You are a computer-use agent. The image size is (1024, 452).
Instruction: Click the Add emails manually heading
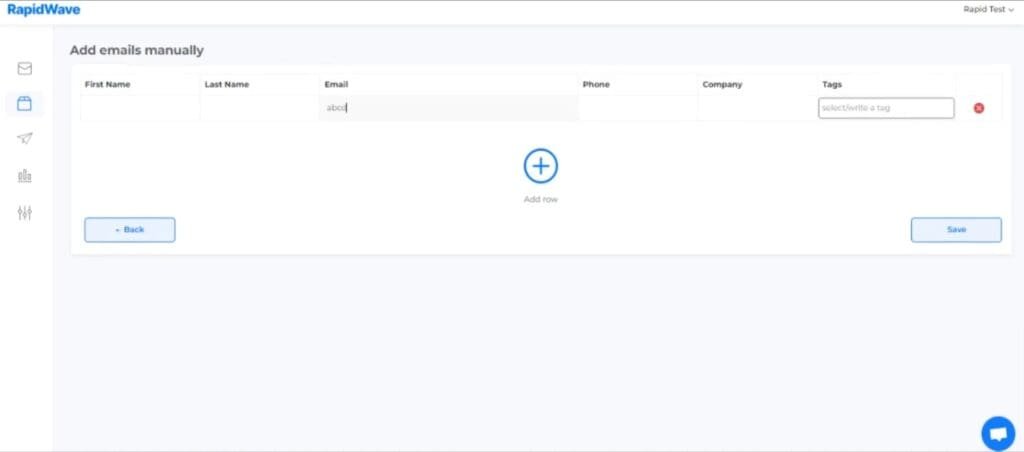pyautogui.click(x=136, y=50)
